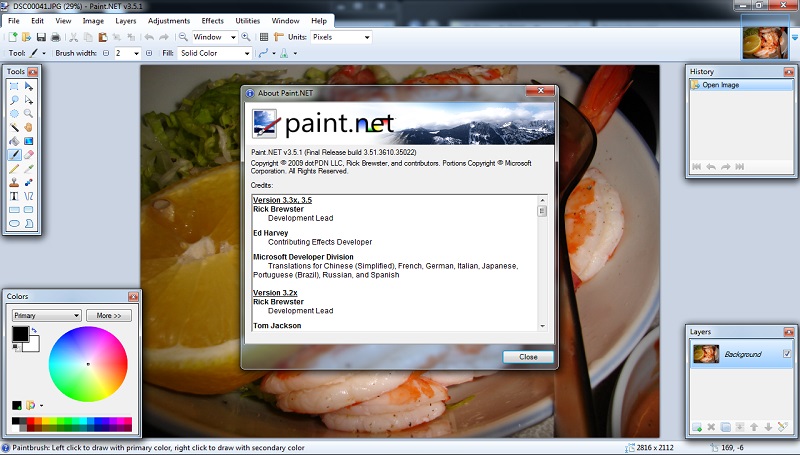Click the Print icon in toolbar
Viewport: 800px width, 455px height.
coord(56,37)
